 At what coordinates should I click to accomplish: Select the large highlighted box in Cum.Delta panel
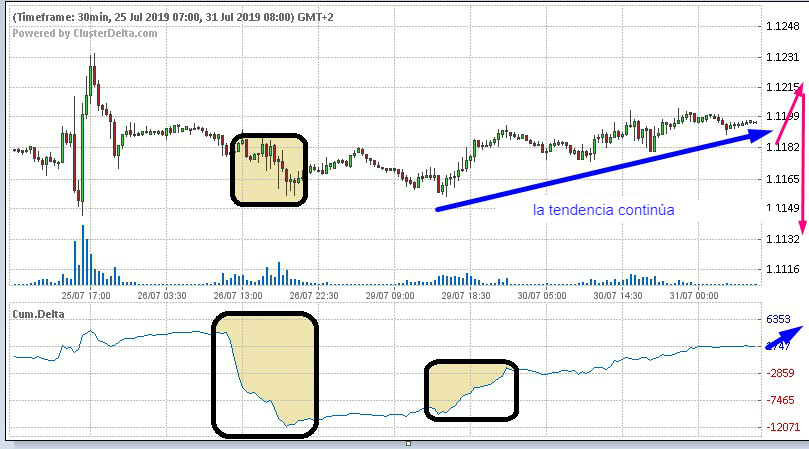coord(265,374)
